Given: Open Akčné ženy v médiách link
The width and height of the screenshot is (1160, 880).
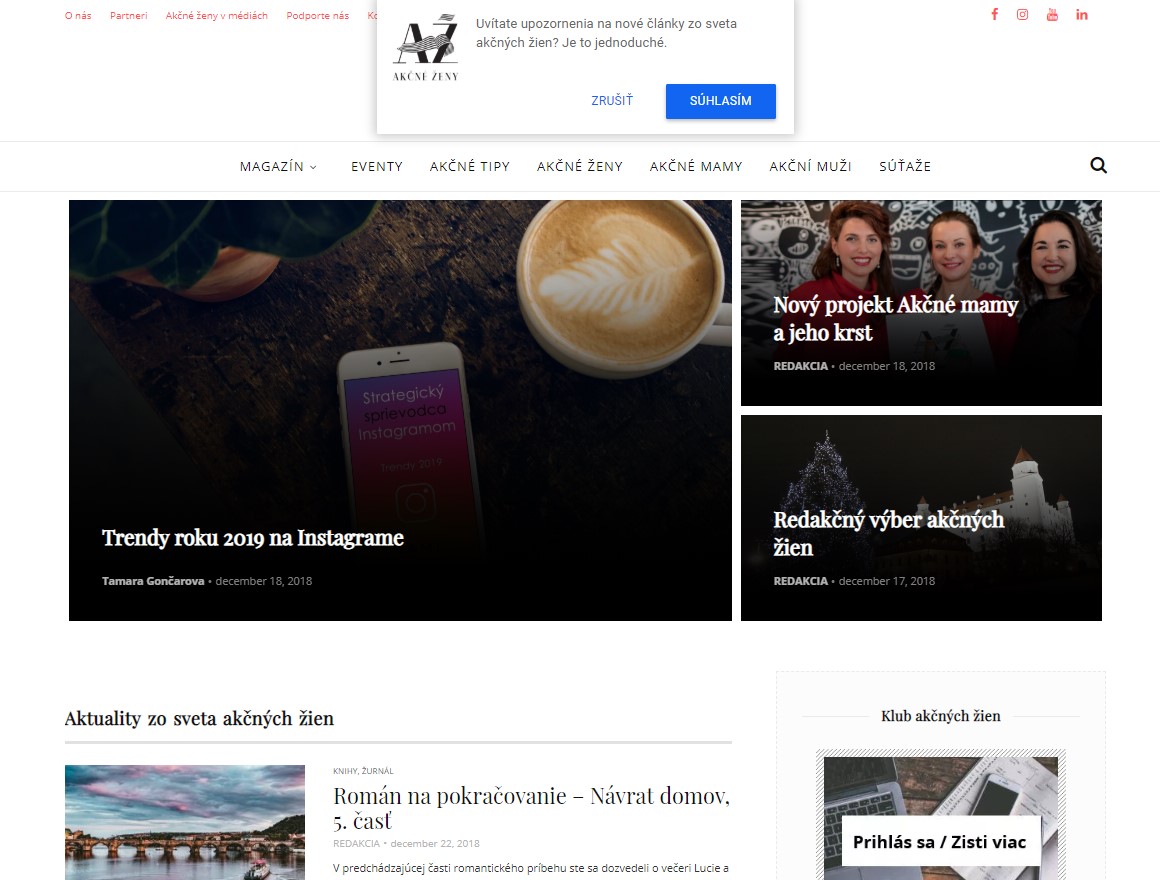Looking at the screenshot, I should coord(217,16).
